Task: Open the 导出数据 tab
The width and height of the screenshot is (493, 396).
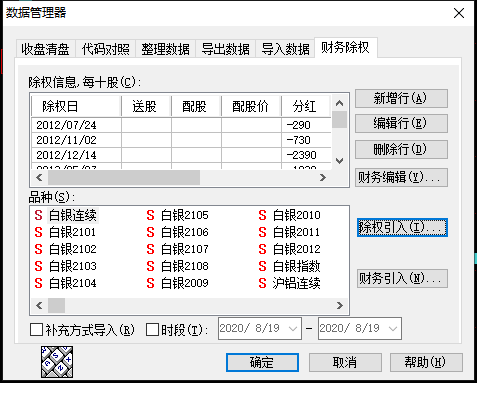Action: tap(226, 49)
